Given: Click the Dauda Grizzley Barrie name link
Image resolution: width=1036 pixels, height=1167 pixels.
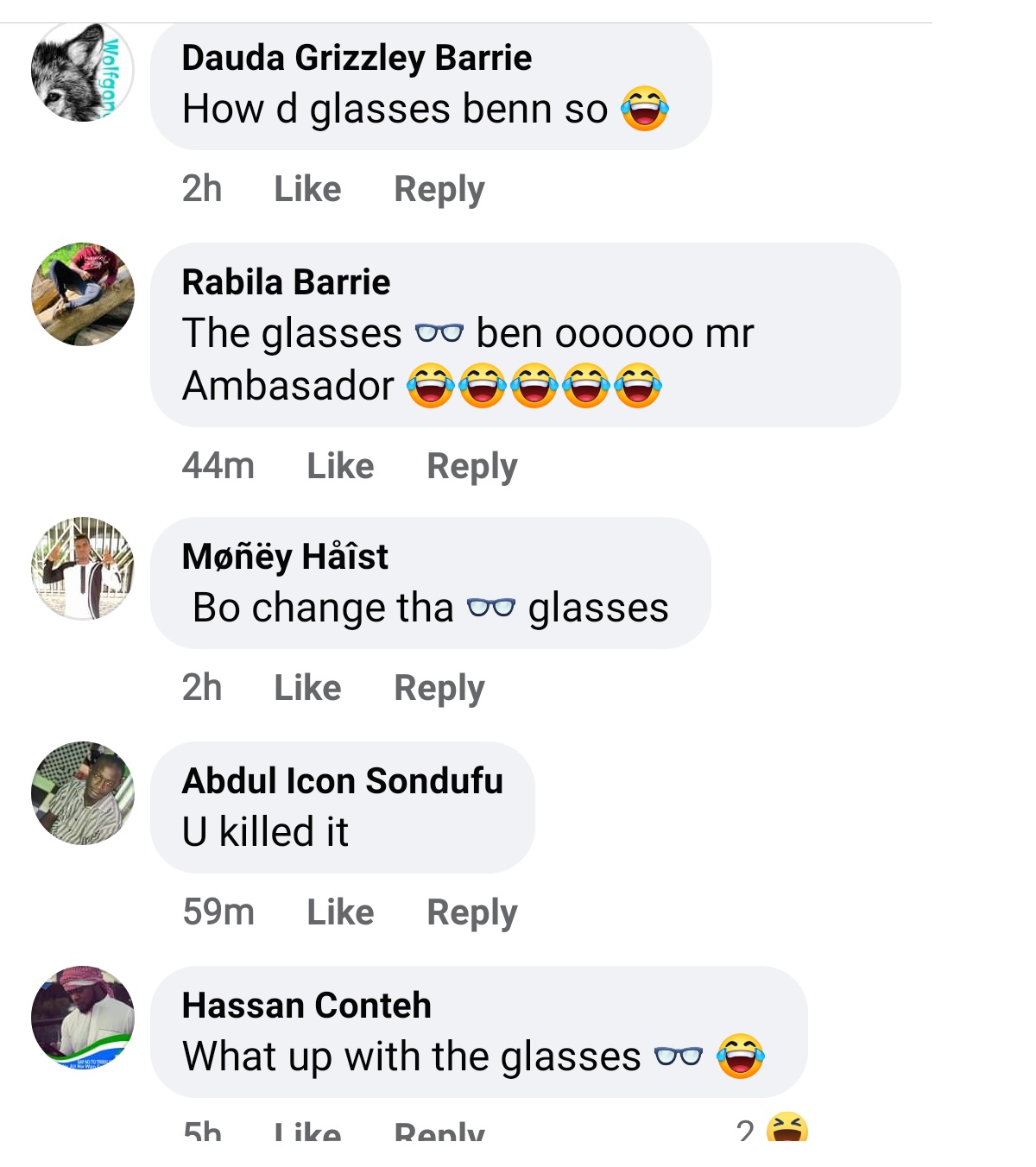Looking at the screenshot, I should pyautogui.click(x=357, y=58).
